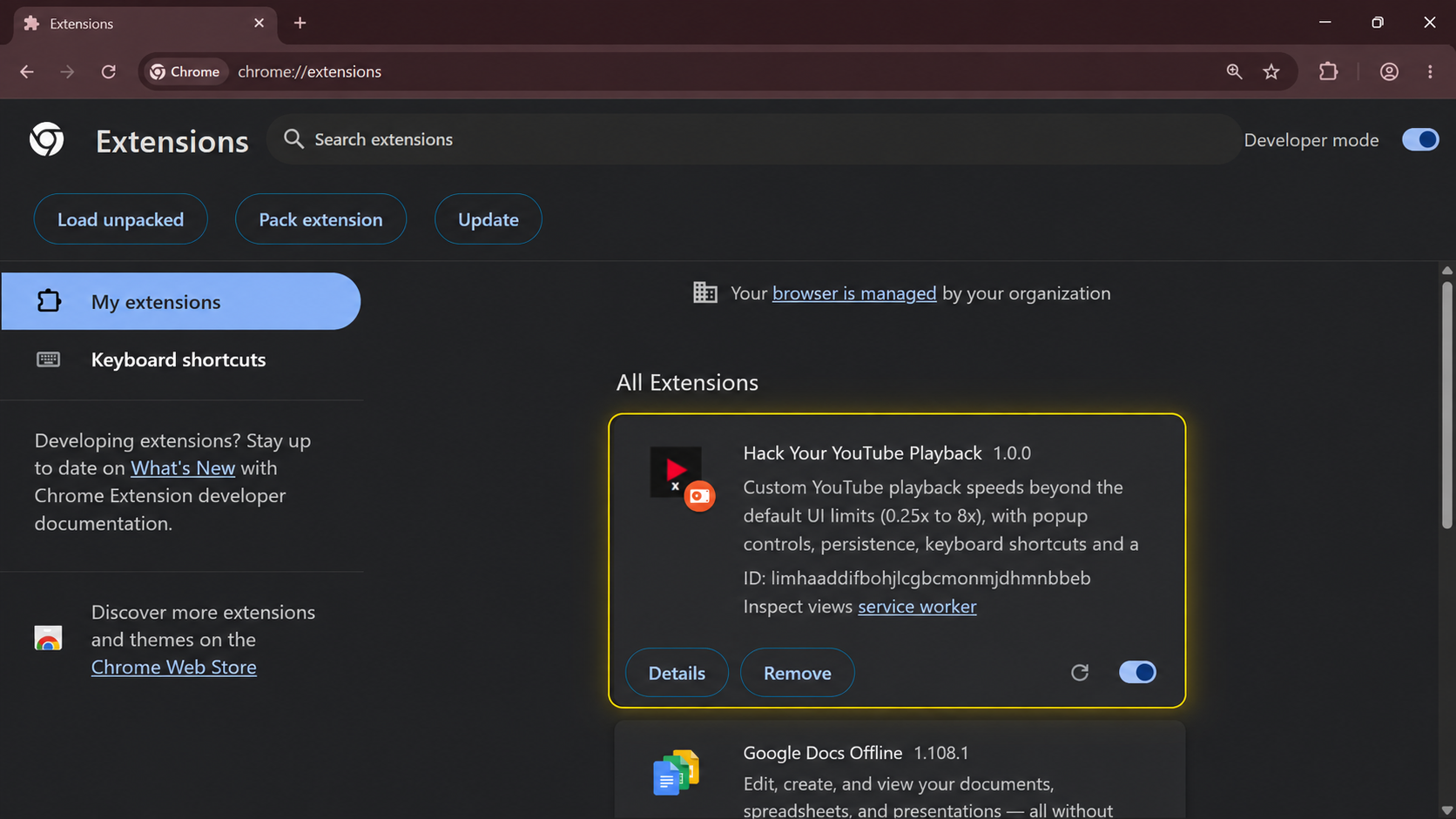
Task: Open Chrome's three-dot menu
Action: click(1430, 71)
